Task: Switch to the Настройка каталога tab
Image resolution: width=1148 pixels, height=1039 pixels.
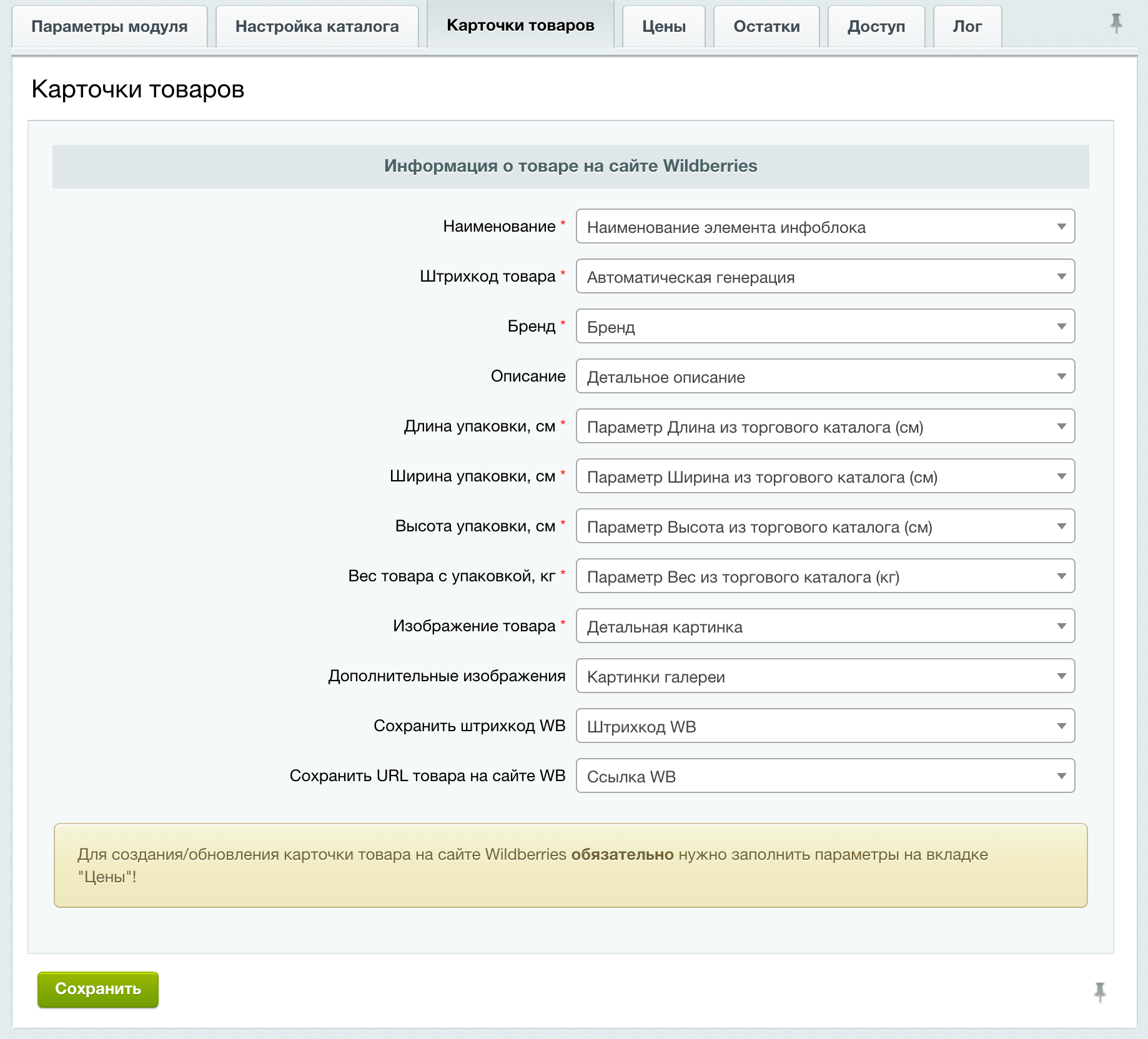Action: coord(317,26)
